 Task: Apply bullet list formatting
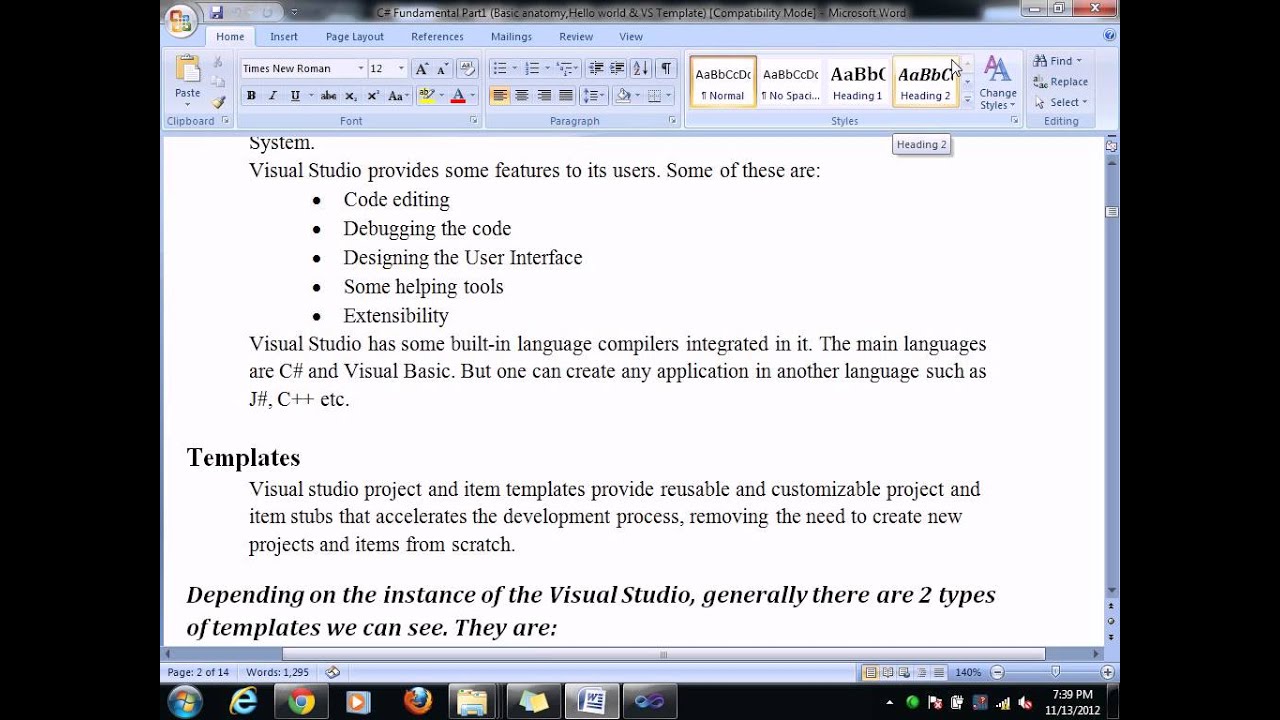(499, 68)
